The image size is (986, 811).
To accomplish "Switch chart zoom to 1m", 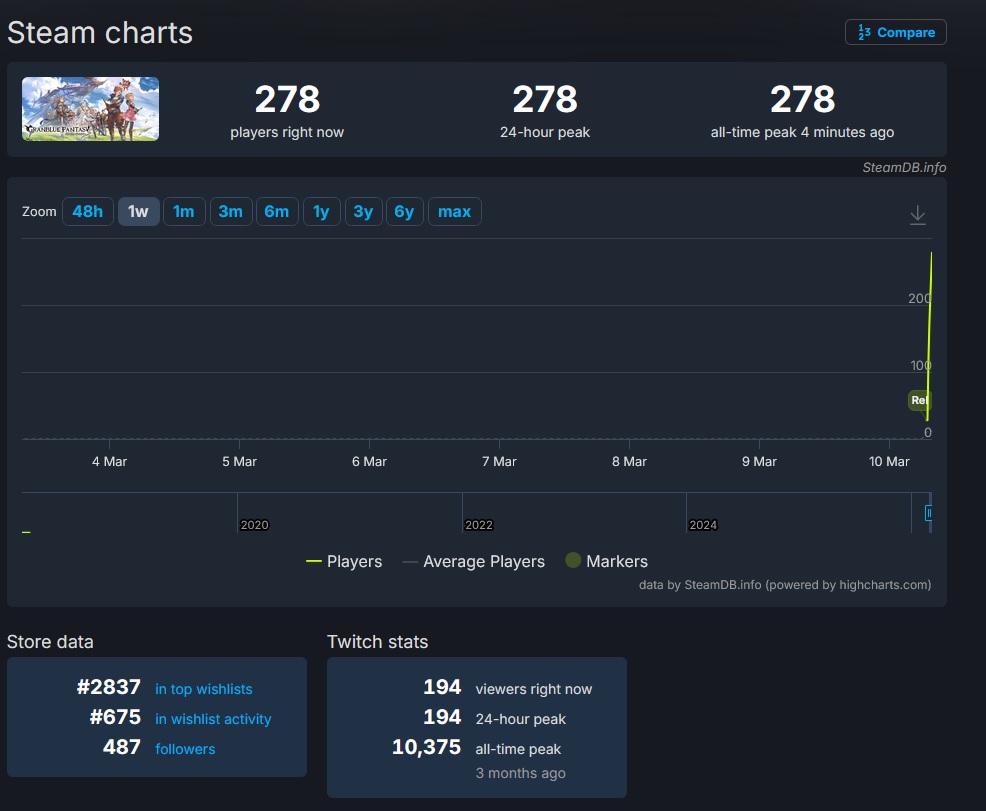I will tap(184, 211).
